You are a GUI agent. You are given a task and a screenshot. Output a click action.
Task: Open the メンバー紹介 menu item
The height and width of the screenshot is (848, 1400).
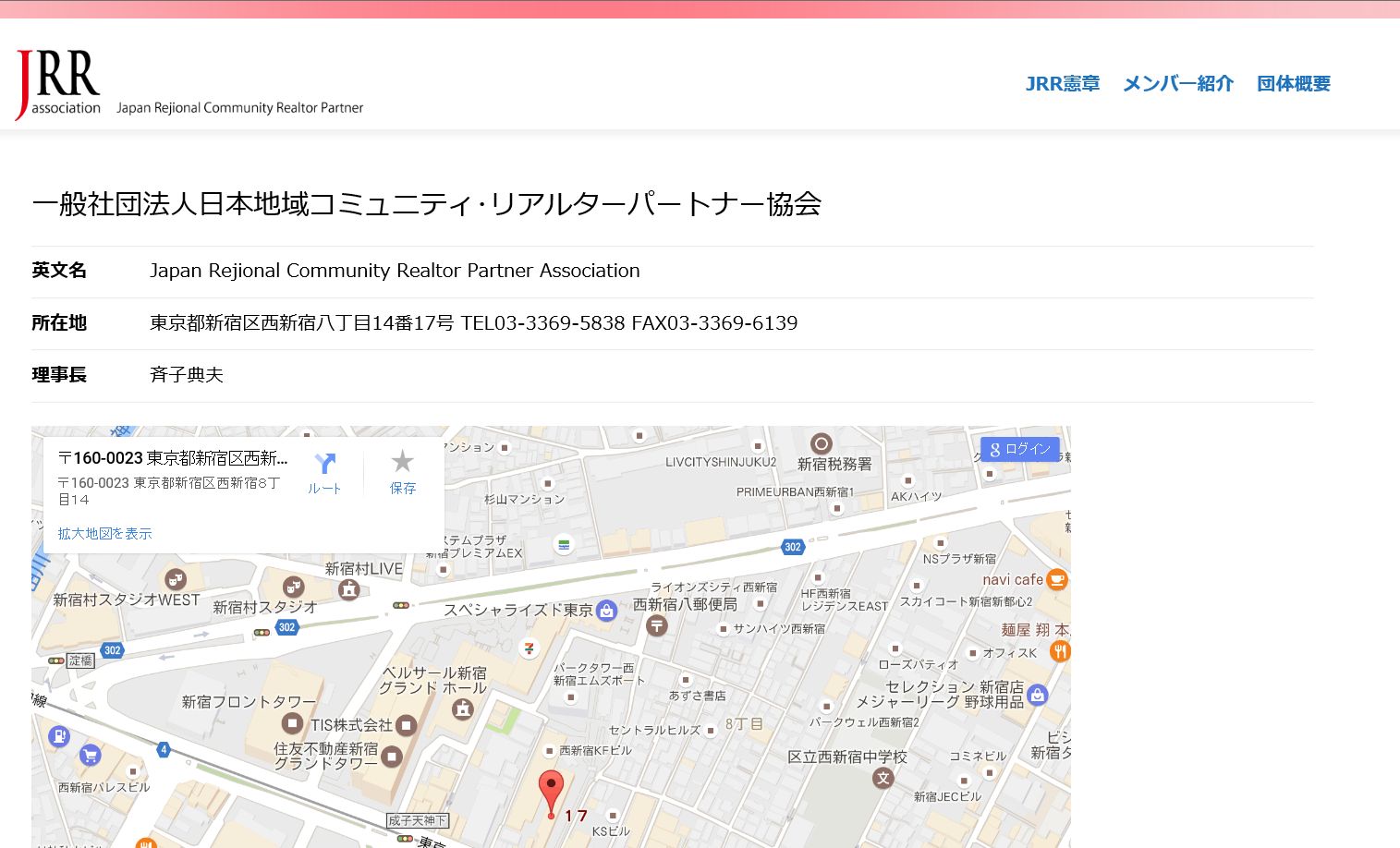[1178, 84]
